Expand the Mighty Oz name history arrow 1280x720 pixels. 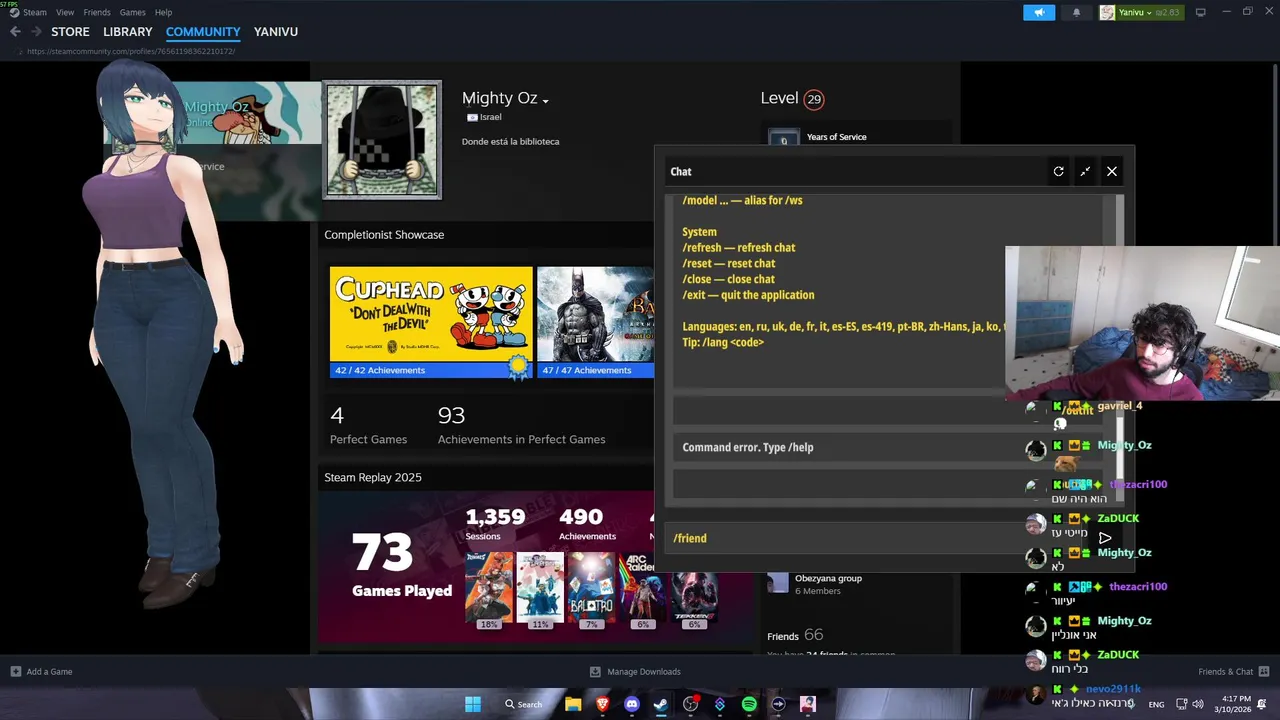545,101
